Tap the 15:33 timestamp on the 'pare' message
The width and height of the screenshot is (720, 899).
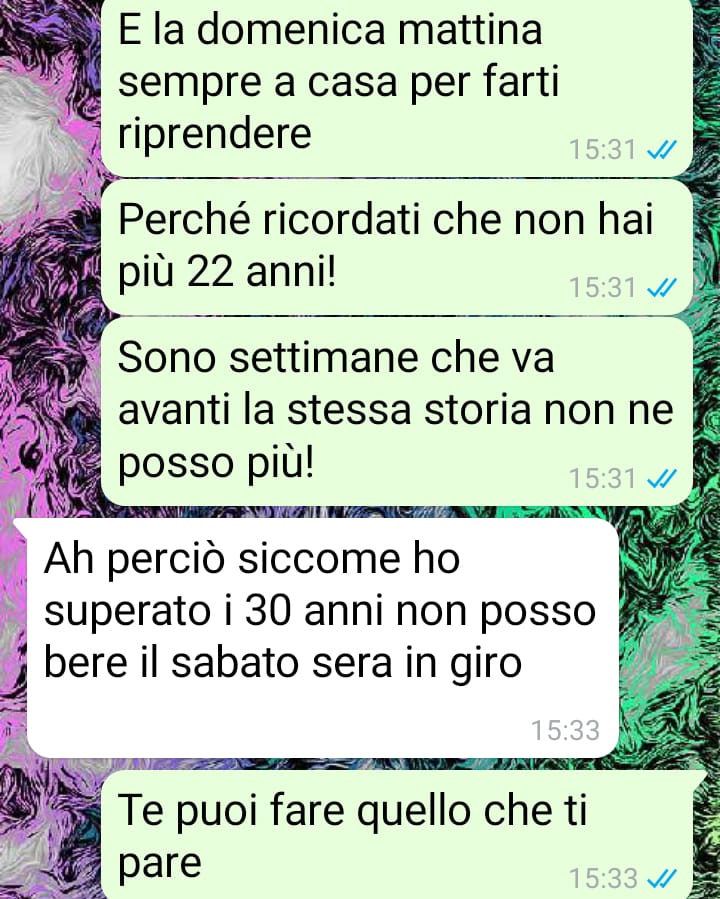602,878
